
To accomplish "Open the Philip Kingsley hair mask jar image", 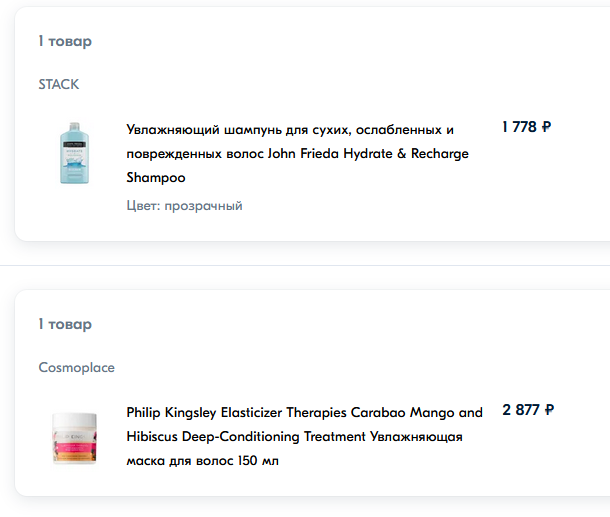I will click(75, 438).
